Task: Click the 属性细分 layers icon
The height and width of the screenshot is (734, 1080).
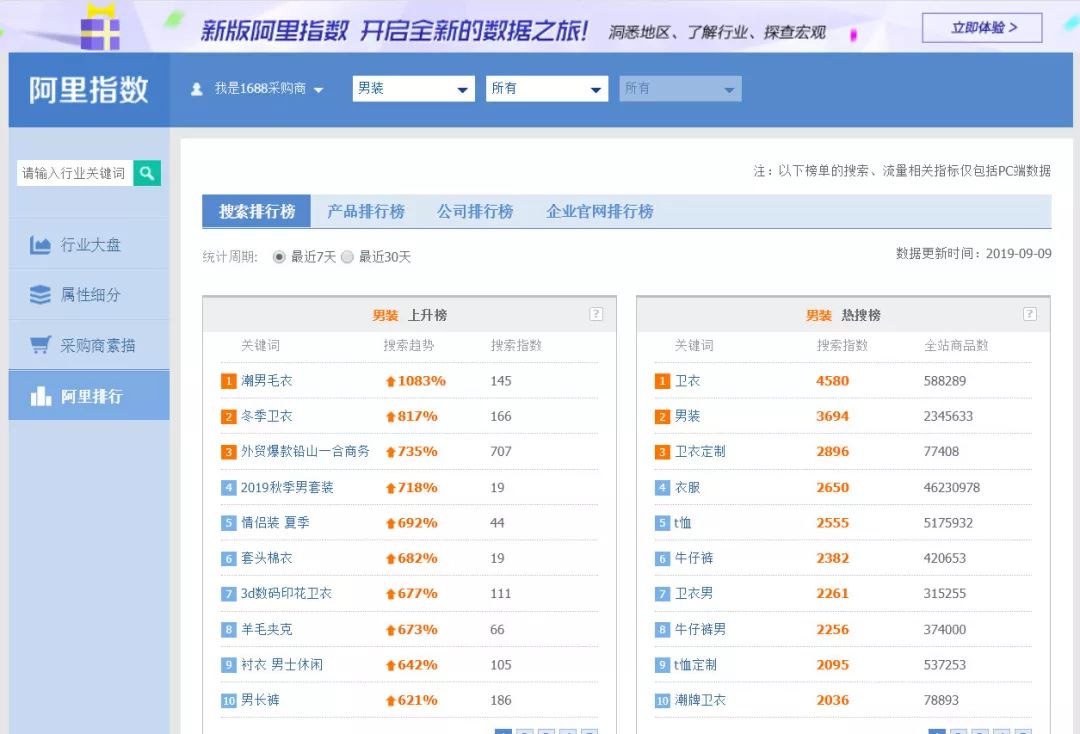Action: tap(40, 295)
